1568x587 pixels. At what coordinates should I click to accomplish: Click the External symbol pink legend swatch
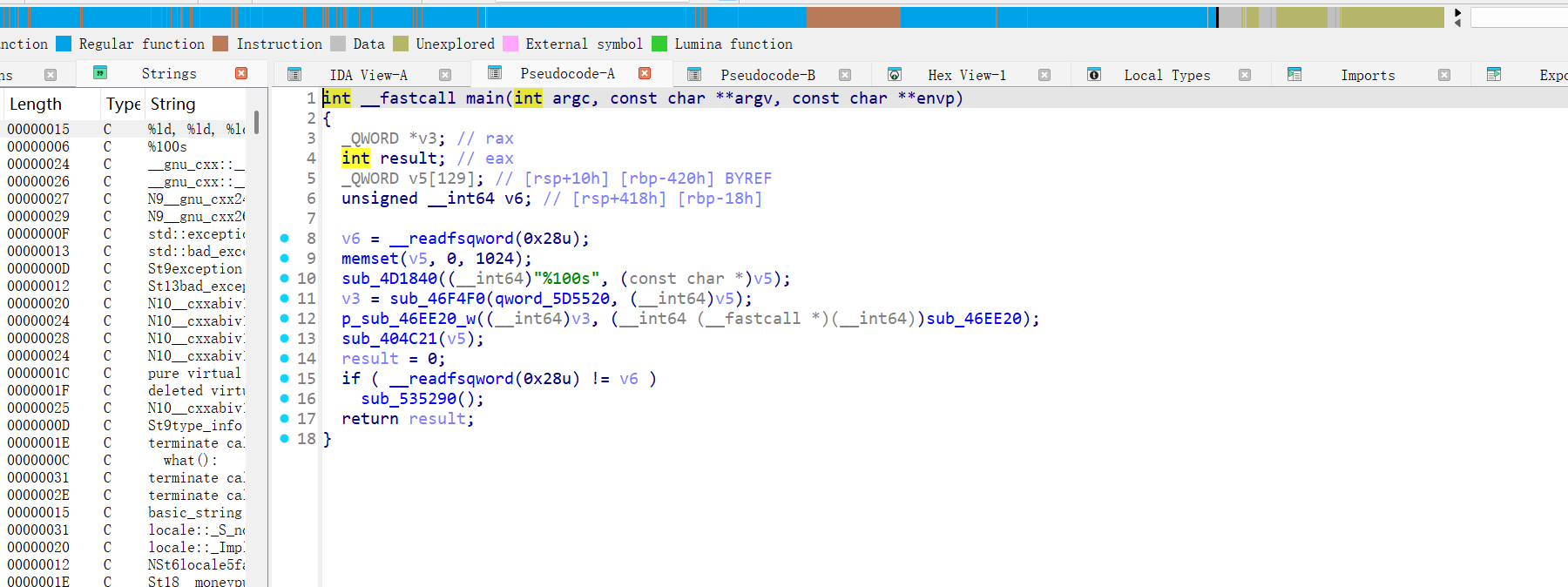tap(510, 44)
